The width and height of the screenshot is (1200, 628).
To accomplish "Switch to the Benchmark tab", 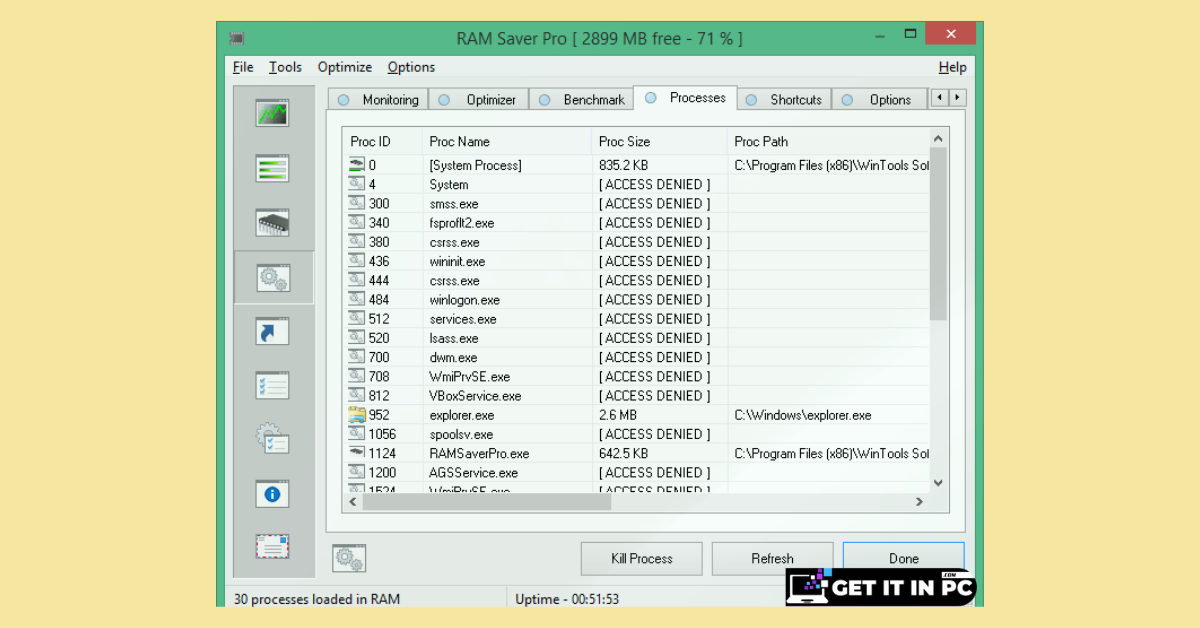I will (x=581, y=100).
